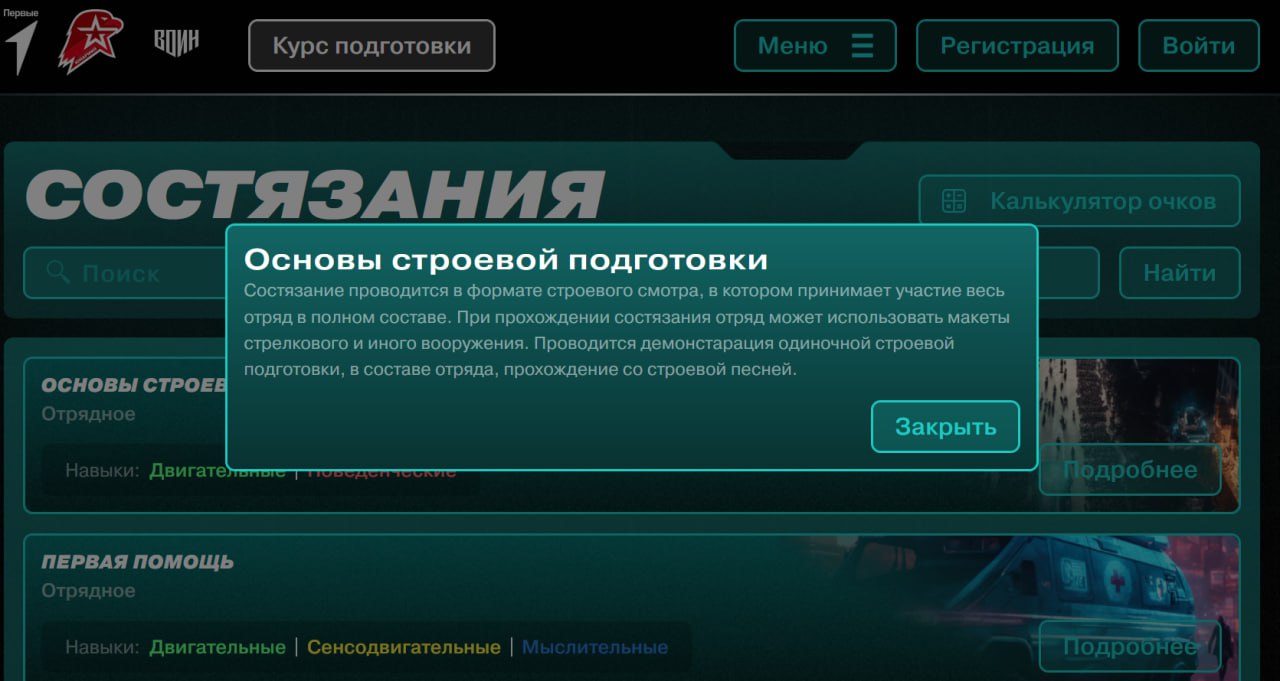This screenshot has height=681, width=1280.
Task: Click the red star eagle logo
Action: [90, 44]
